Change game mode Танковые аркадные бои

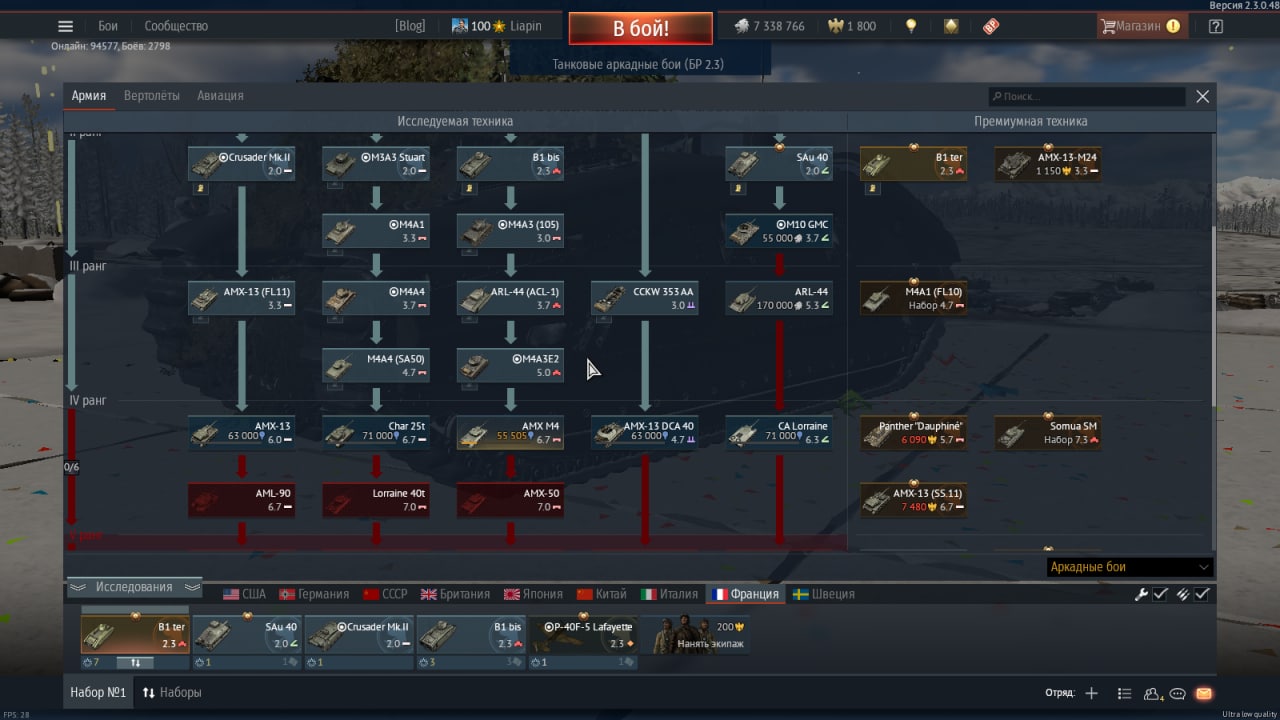pyautogui.click(x=638, y=64)
